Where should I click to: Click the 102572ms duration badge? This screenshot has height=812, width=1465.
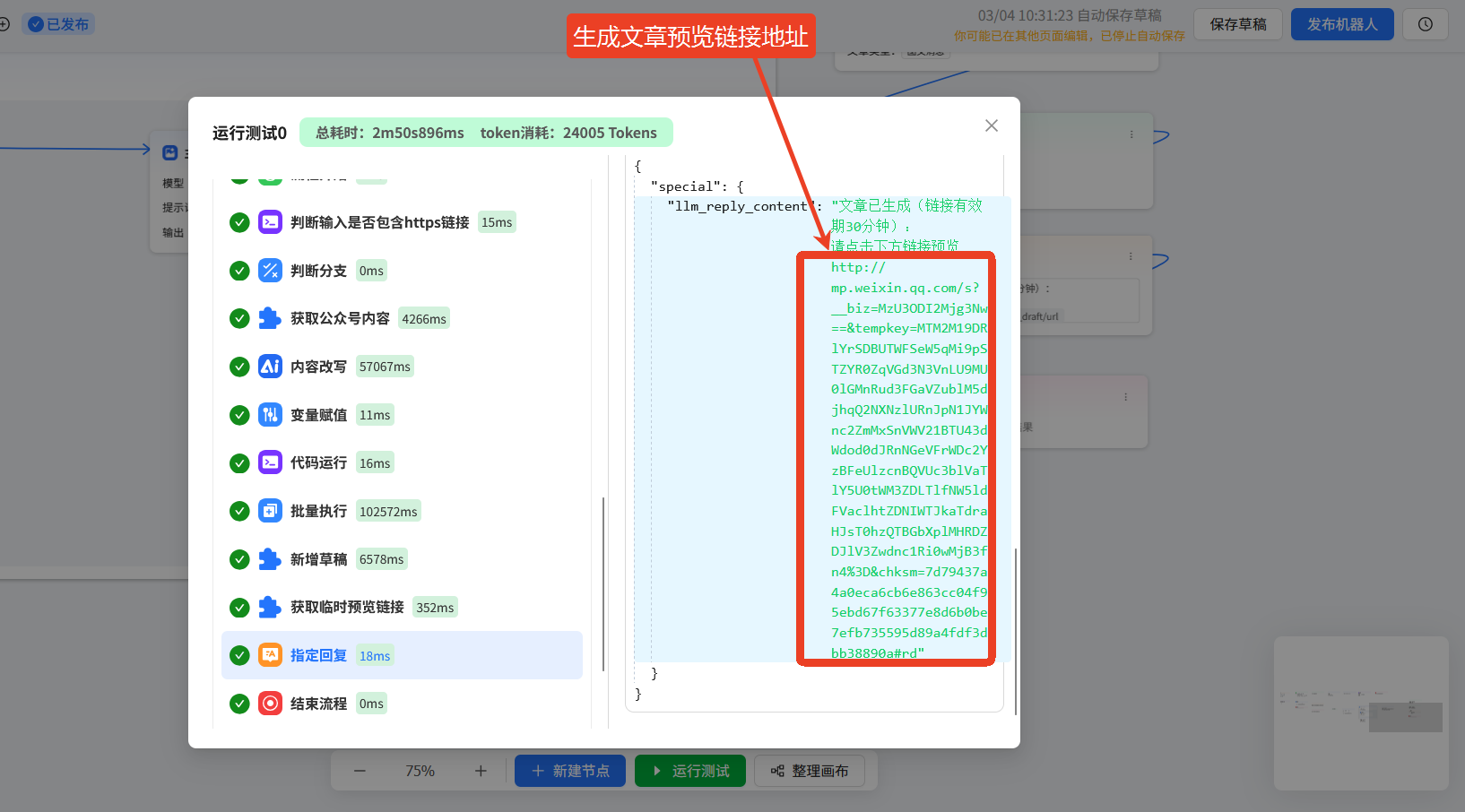(x=388, y=511)
